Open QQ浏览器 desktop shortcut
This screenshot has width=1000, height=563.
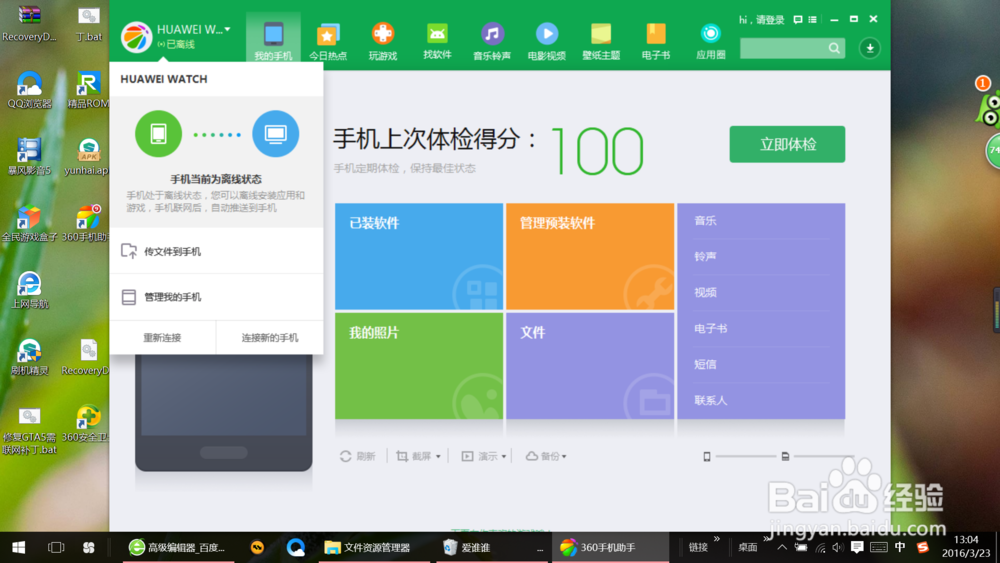pyautogui.click(x=29, y=90)
